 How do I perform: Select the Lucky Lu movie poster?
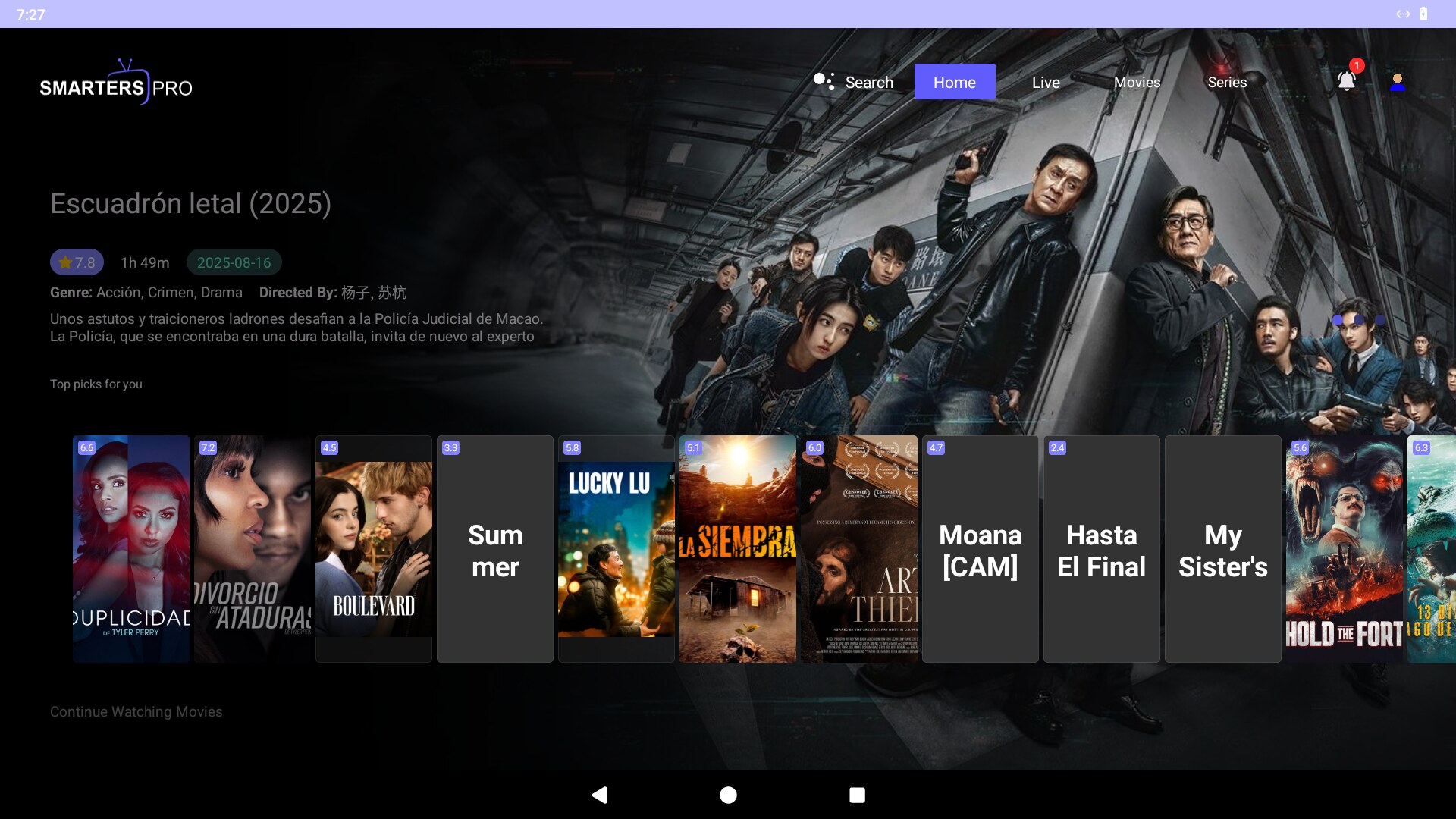(617, 549)
